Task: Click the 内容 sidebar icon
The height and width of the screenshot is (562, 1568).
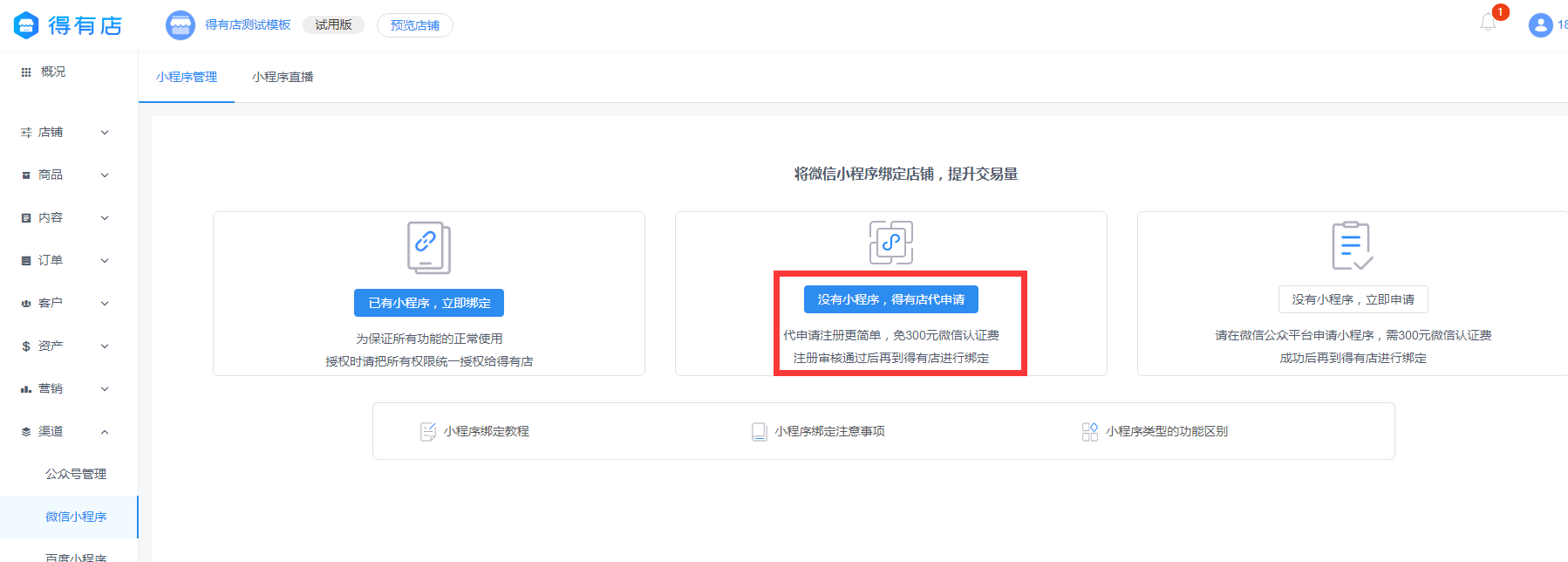Action: point(26,218)
